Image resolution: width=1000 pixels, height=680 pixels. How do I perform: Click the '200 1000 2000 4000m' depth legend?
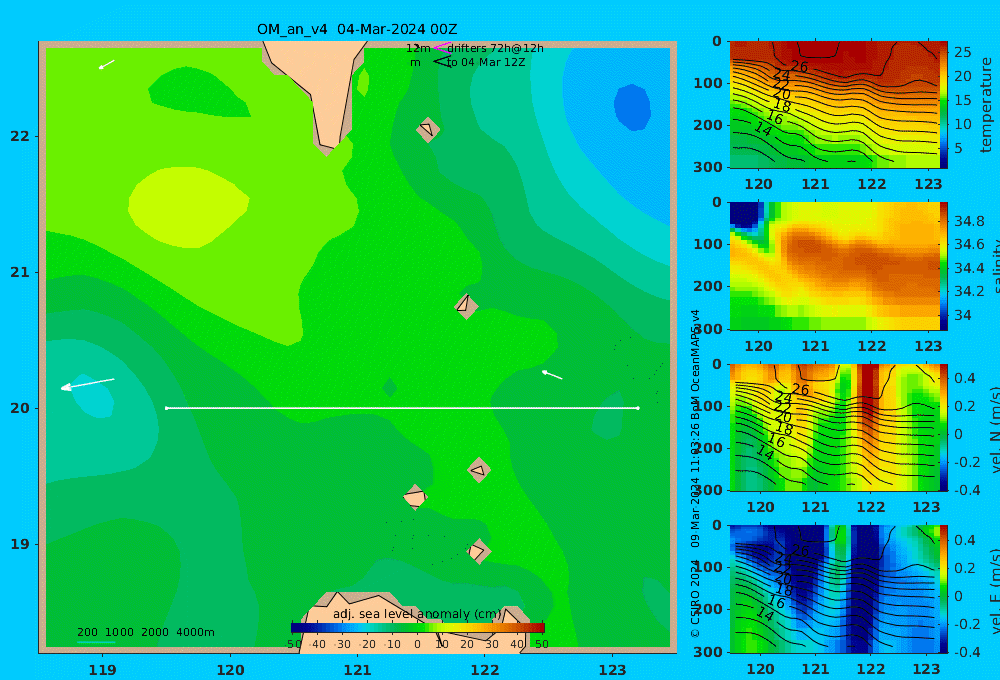pyautogui.click(x=146, y=632)
